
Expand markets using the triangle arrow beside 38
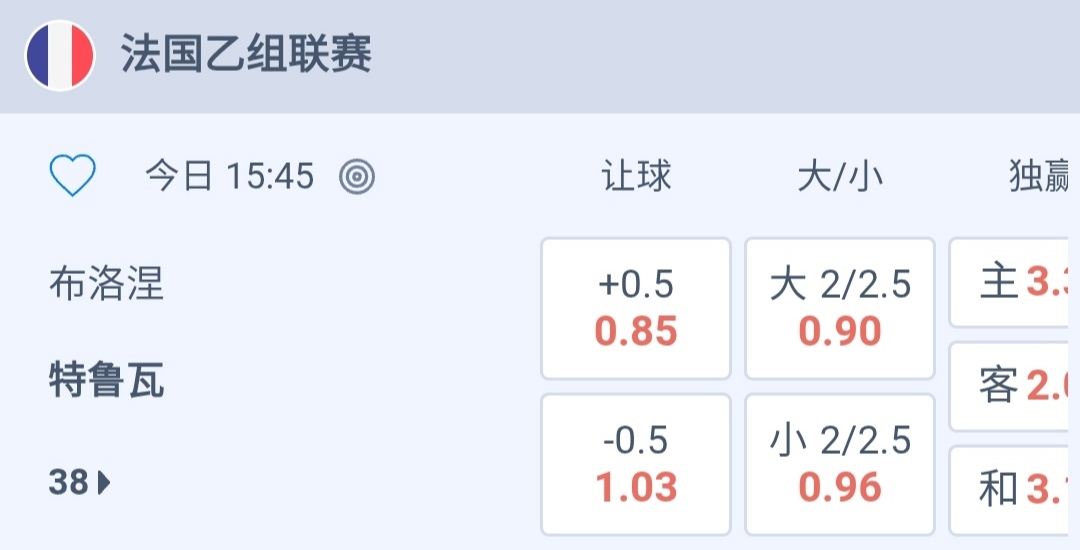pos(104,484)
